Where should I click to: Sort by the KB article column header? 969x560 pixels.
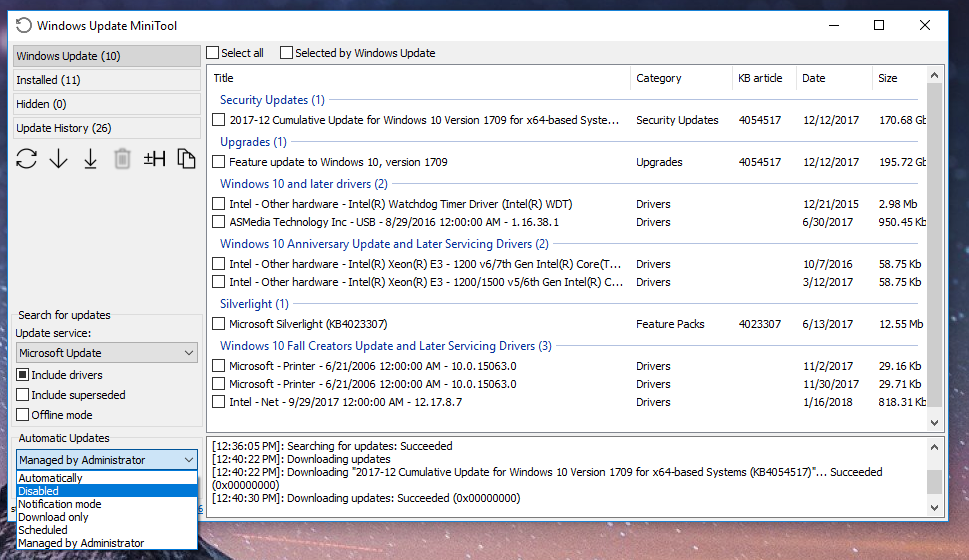764,78
